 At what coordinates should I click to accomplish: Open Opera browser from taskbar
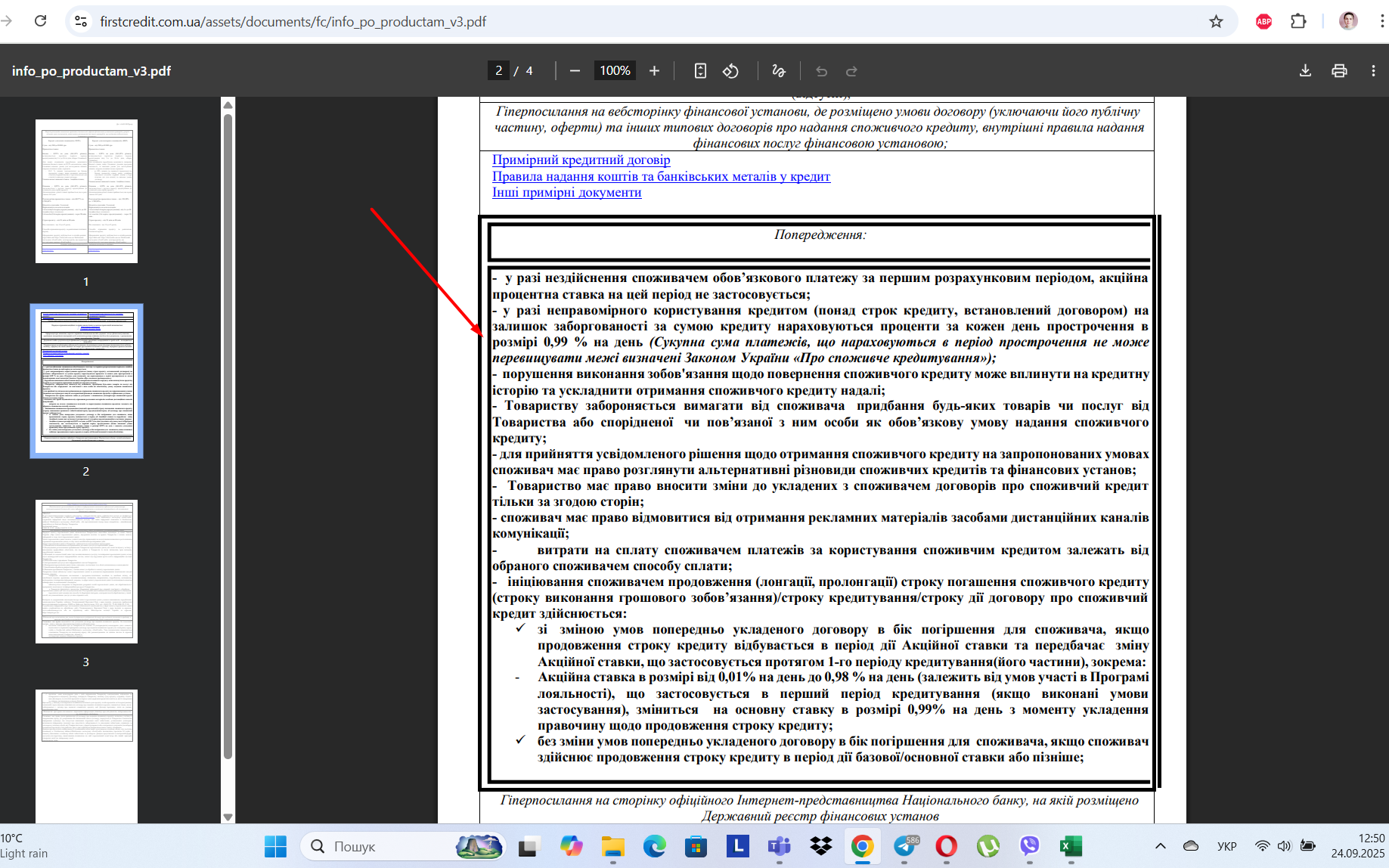click(946, 846)
